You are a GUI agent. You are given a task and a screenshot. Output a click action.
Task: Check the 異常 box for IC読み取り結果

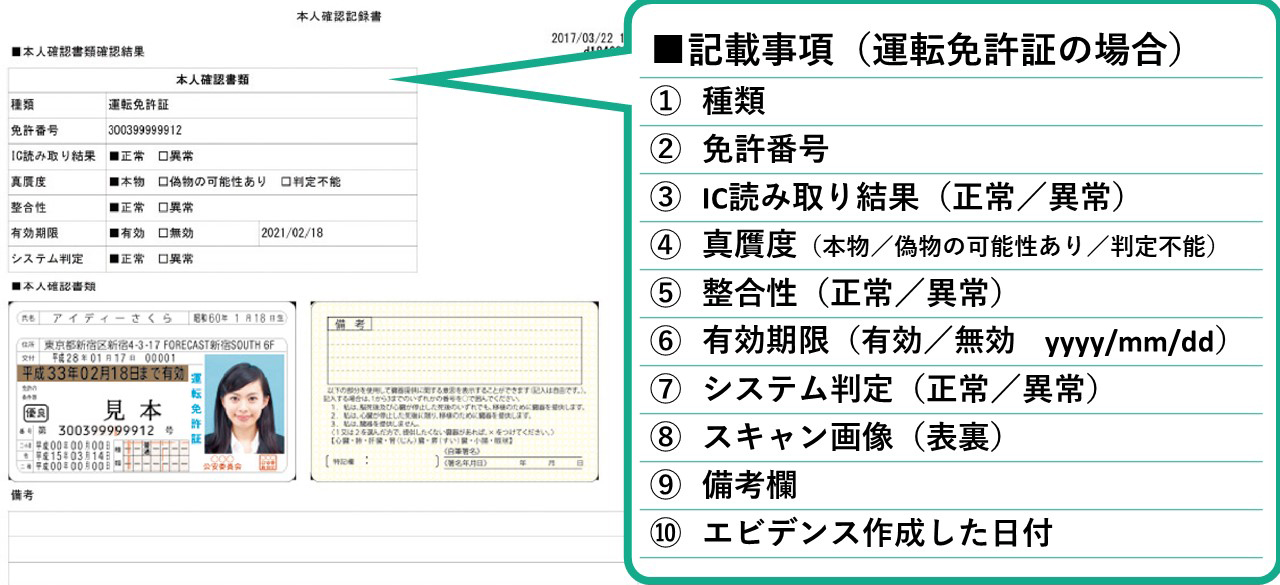[163, 156]
